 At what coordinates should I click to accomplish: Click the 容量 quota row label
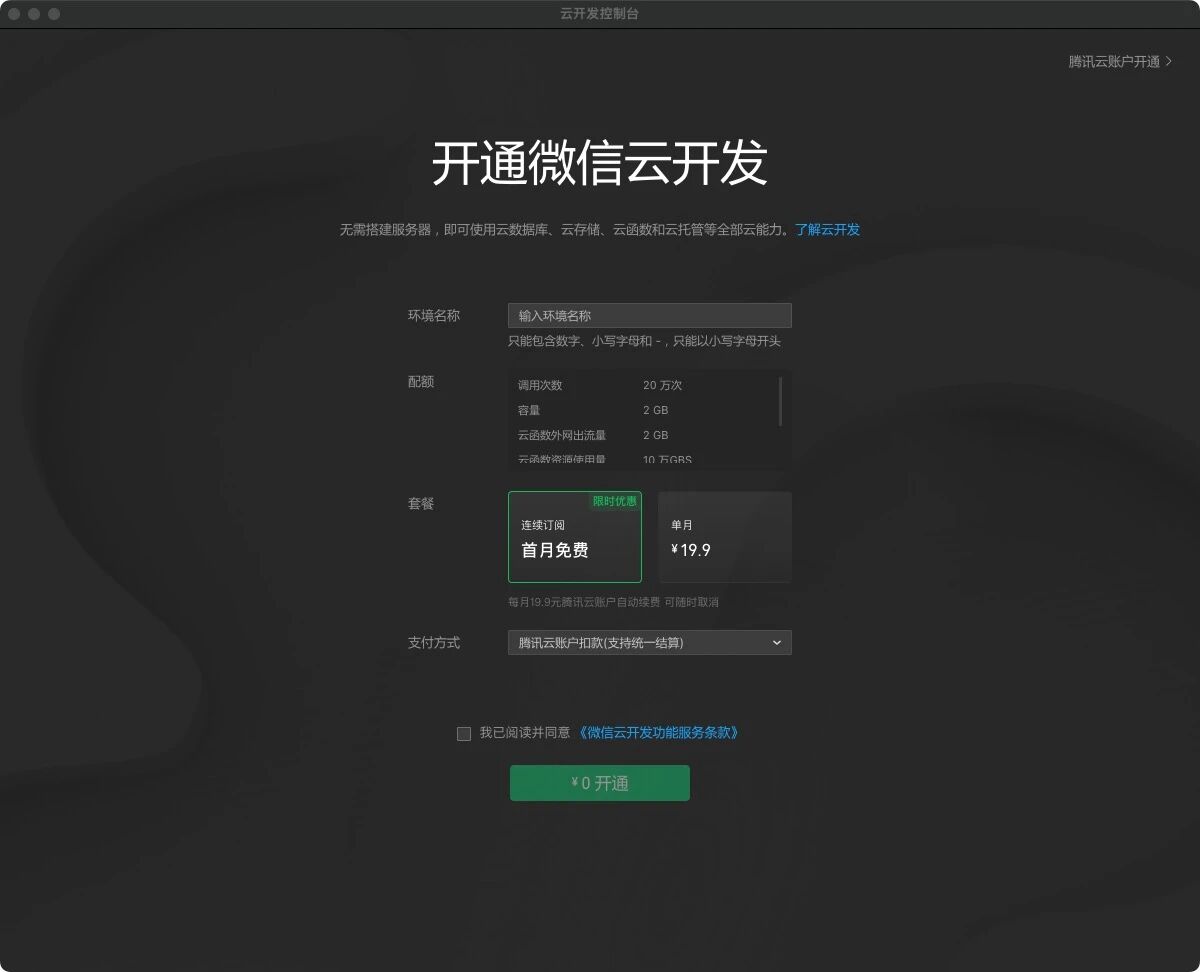(x=529, y=411)
